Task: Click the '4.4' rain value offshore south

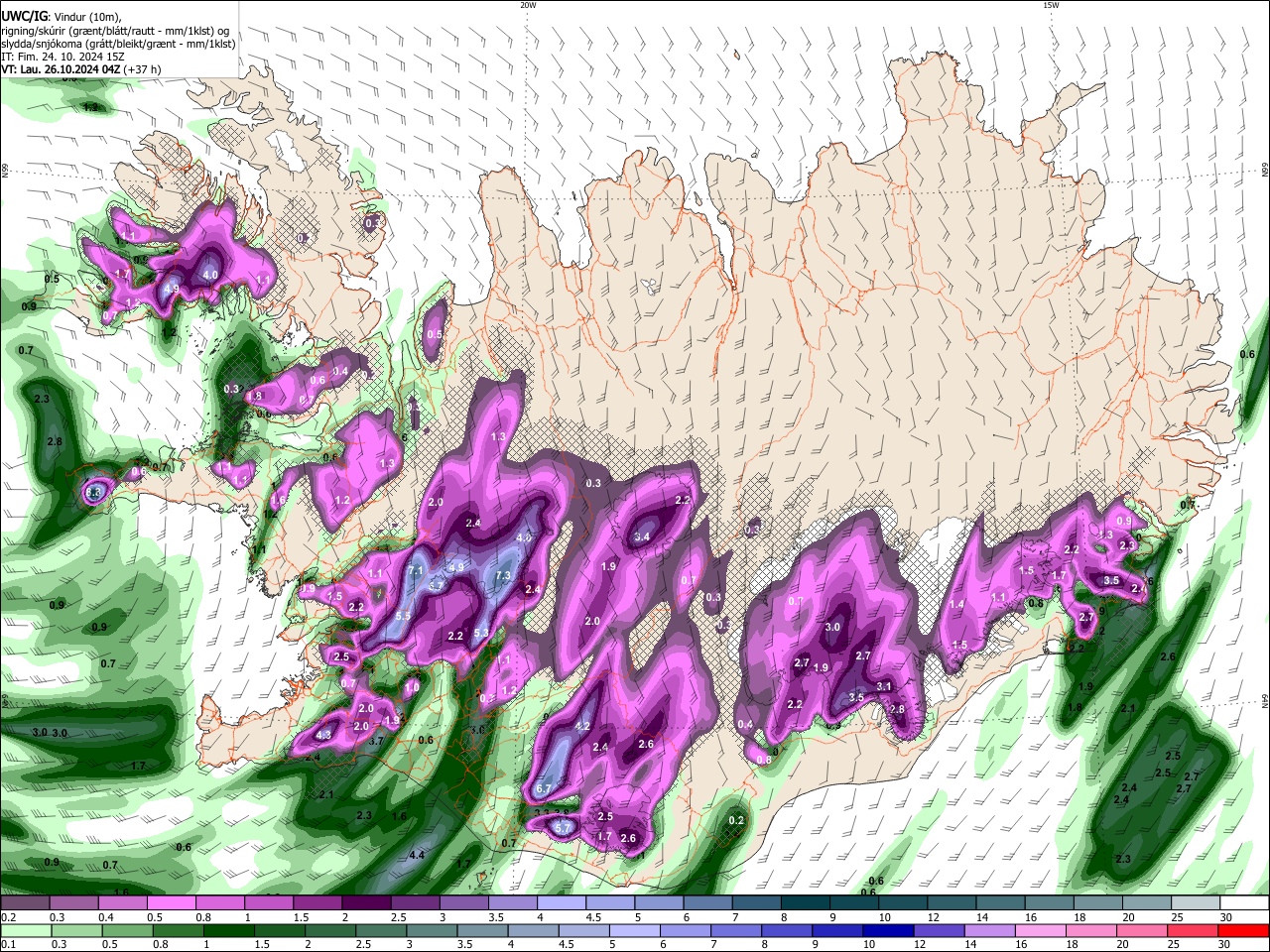Action: click(418, 855)
